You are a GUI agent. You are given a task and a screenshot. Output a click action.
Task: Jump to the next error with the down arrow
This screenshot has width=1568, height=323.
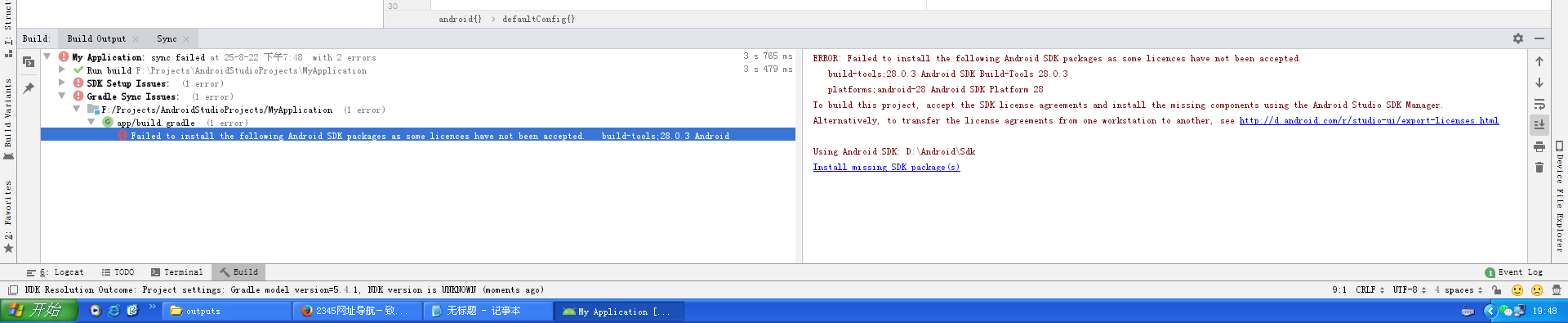pyautogui.click(x=1539, y=83)
